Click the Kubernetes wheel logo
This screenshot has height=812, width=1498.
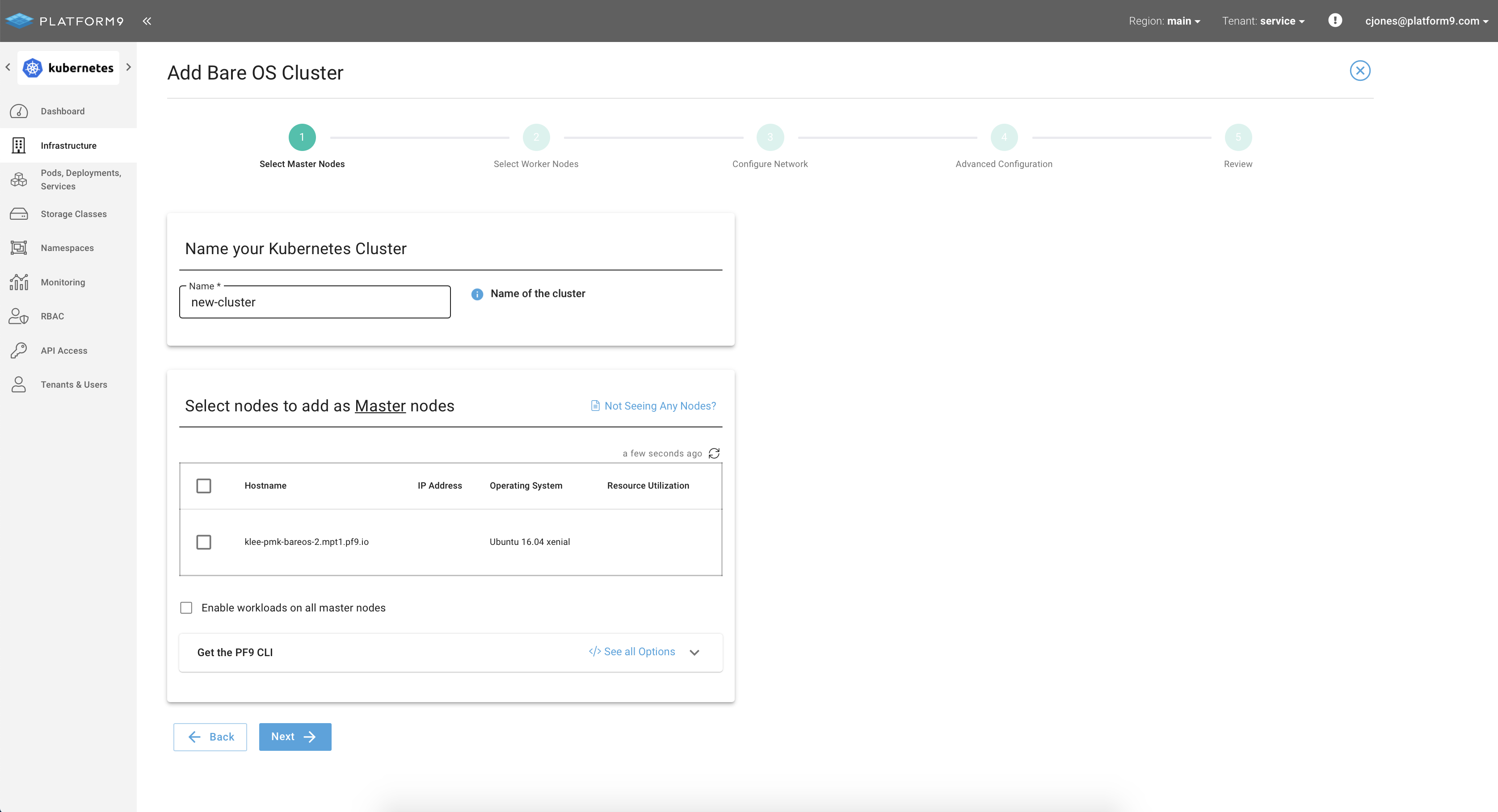pyautogui.click(x=33, y=68)
